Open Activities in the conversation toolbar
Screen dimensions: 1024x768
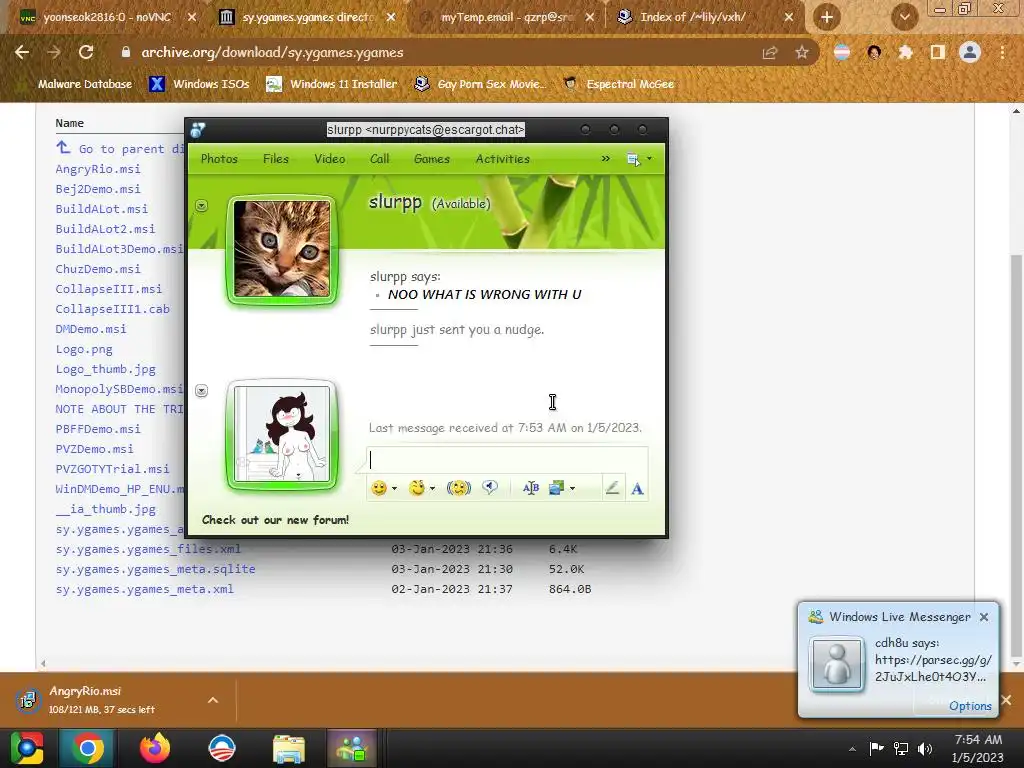tap(503, 159)
